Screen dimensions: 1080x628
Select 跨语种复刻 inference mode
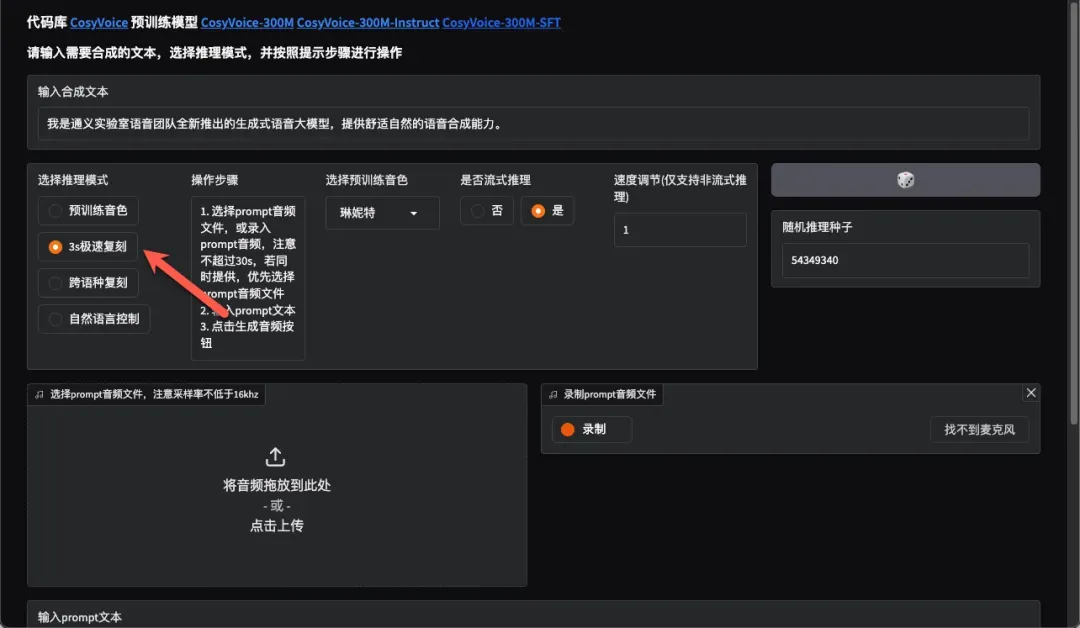(88, 283)
